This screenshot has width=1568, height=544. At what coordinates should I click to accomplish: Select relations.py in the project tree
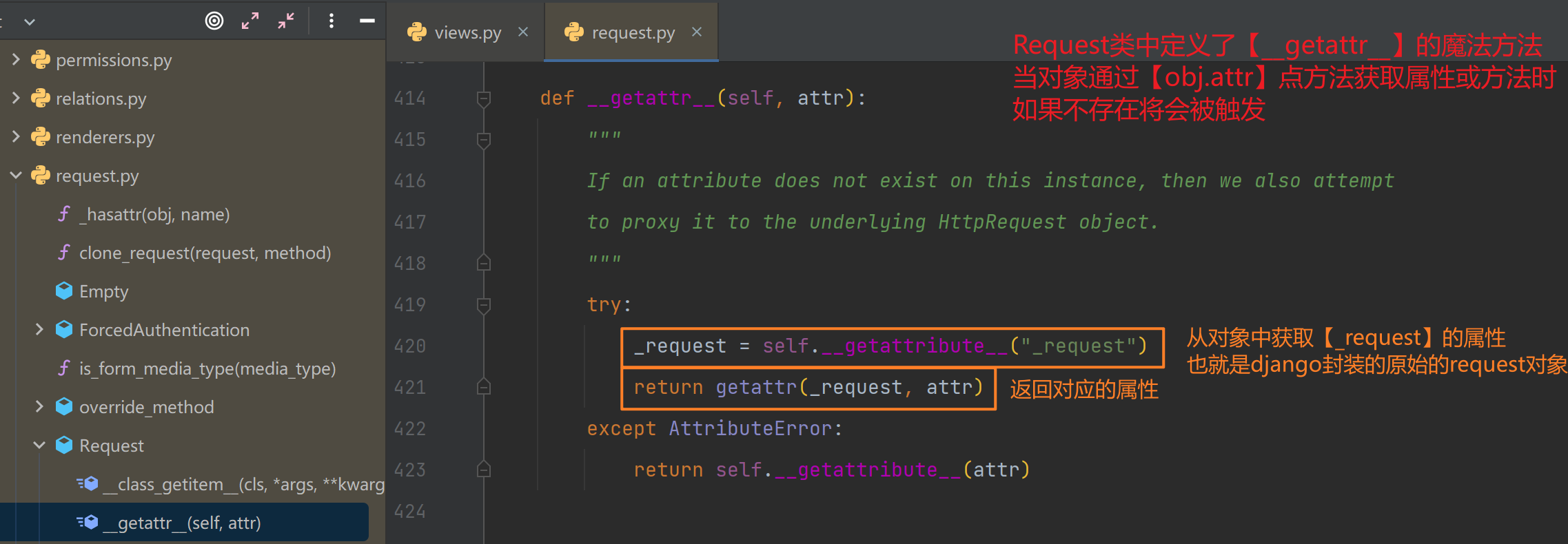101,99
